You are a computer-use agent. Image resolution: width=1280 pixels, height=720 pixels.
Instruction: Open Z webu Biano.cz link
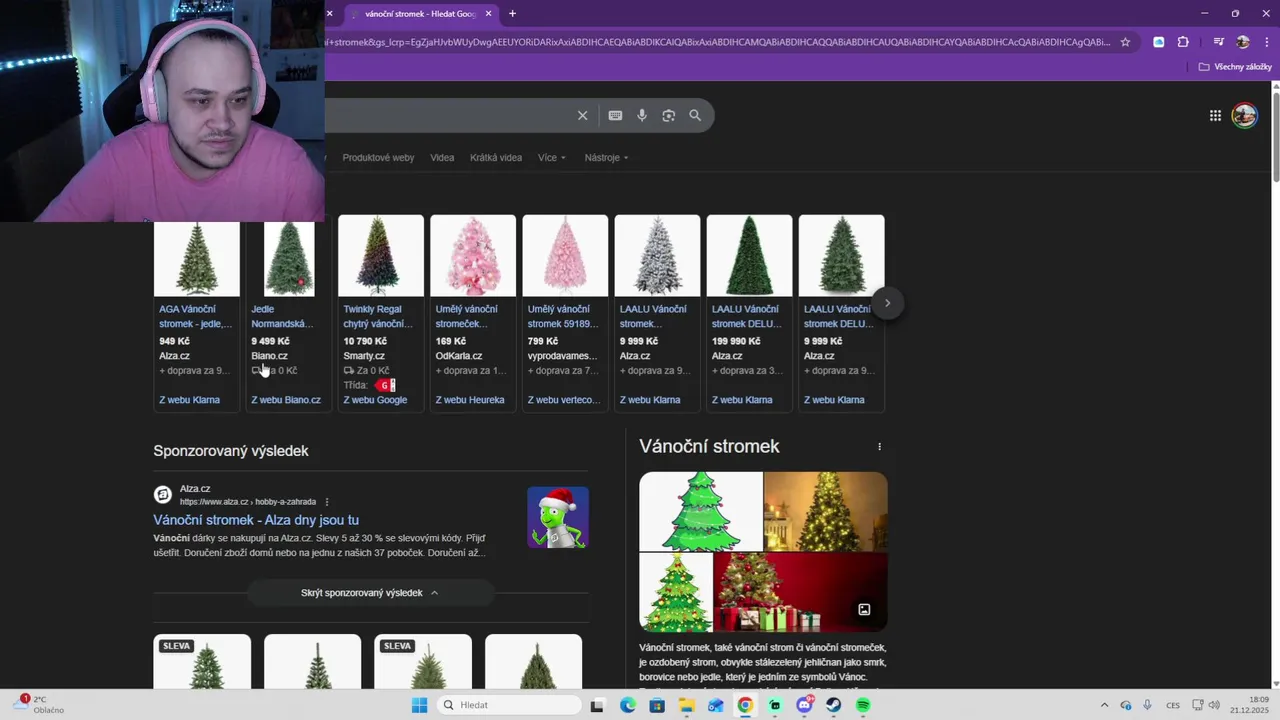pos(286,400)
